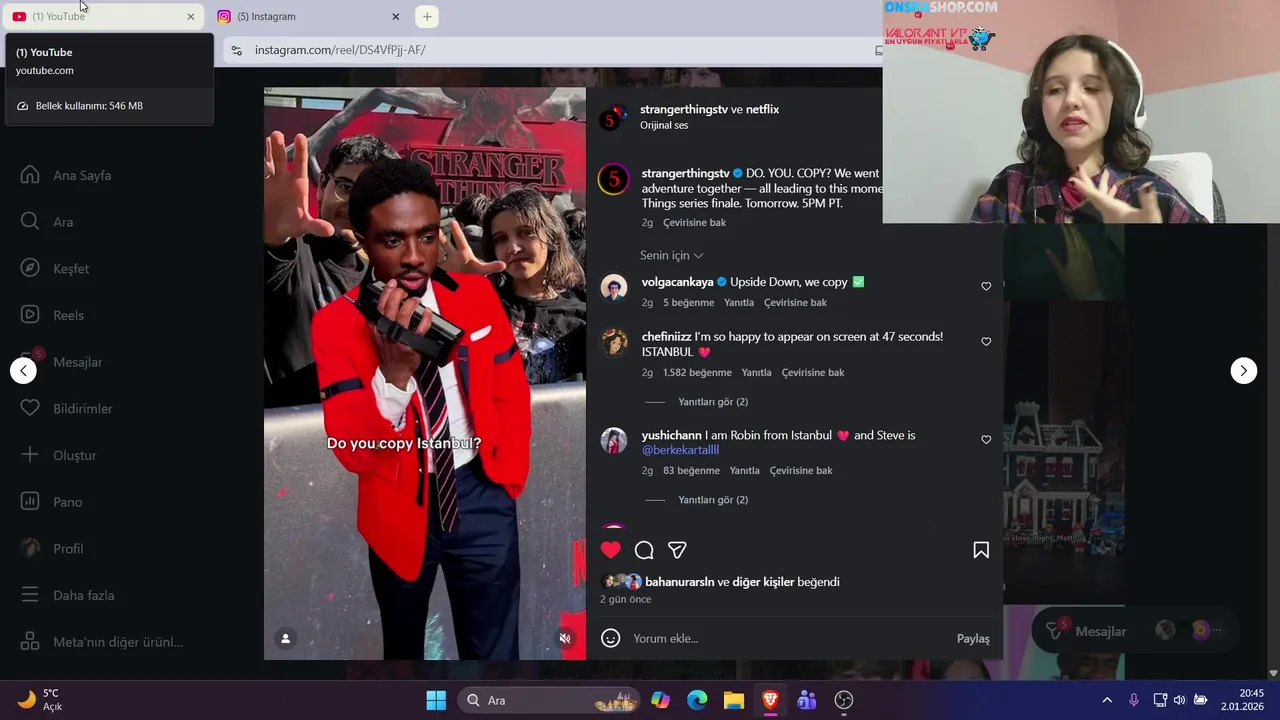Click the Orijinal ses audio link
This screenshot has height=720, width=1280.
click(x=664, y=126)
